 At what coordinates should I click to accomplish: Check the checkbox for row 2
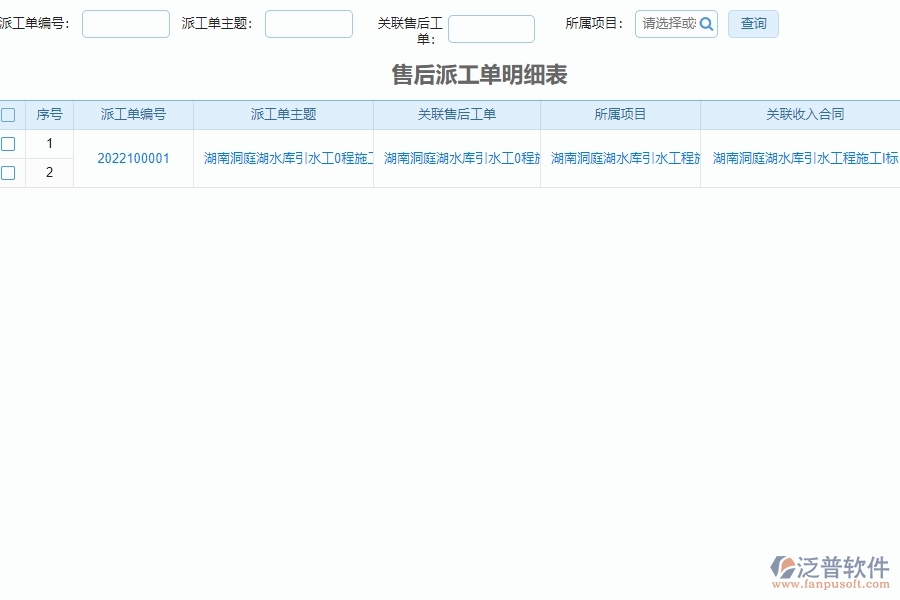point(9,172)
